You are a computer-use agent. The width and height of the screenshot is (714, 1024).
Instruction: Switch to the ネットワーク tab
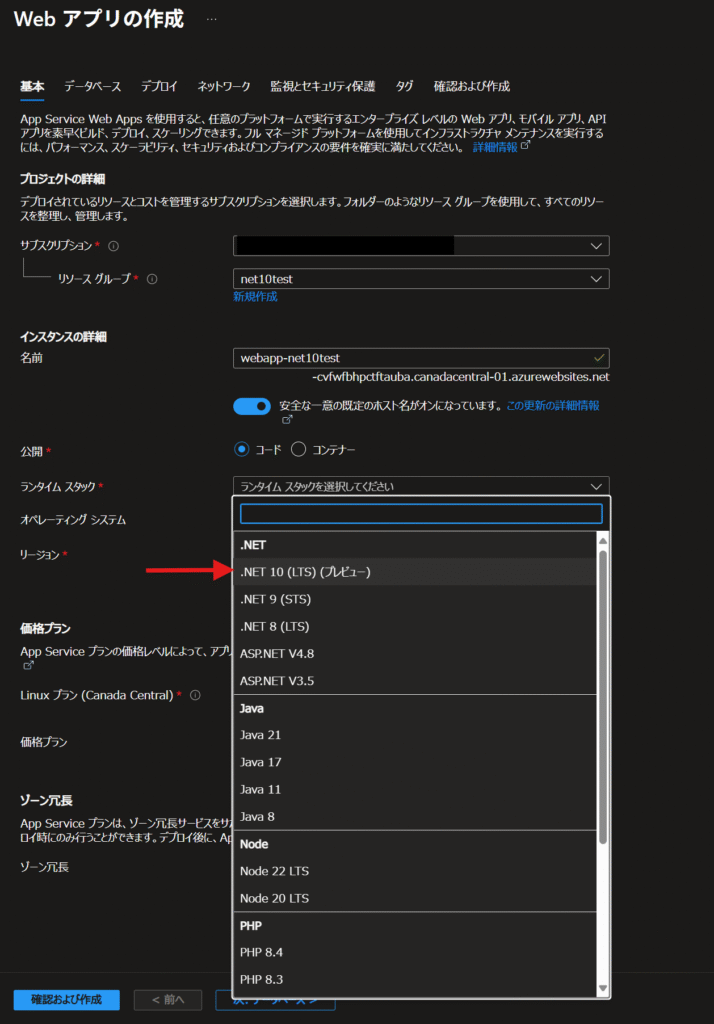click(224, 86)
